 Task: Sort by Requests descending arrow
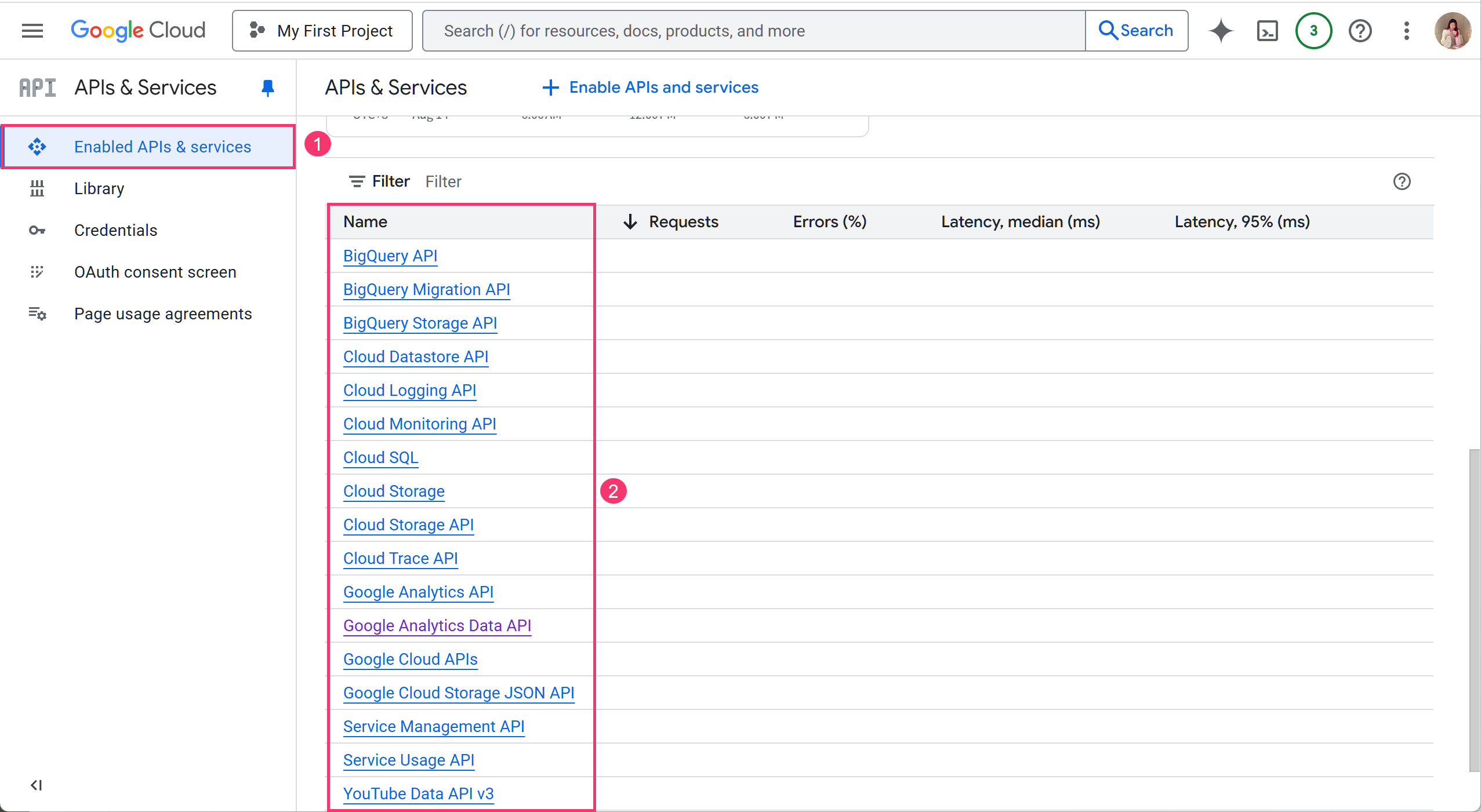pos(630,221)
